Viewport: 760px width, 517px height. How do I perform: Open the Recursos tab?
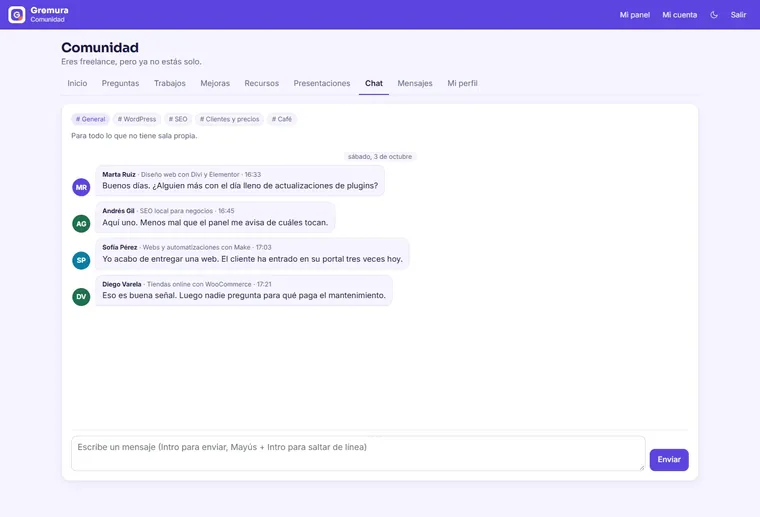click(262, 83)
